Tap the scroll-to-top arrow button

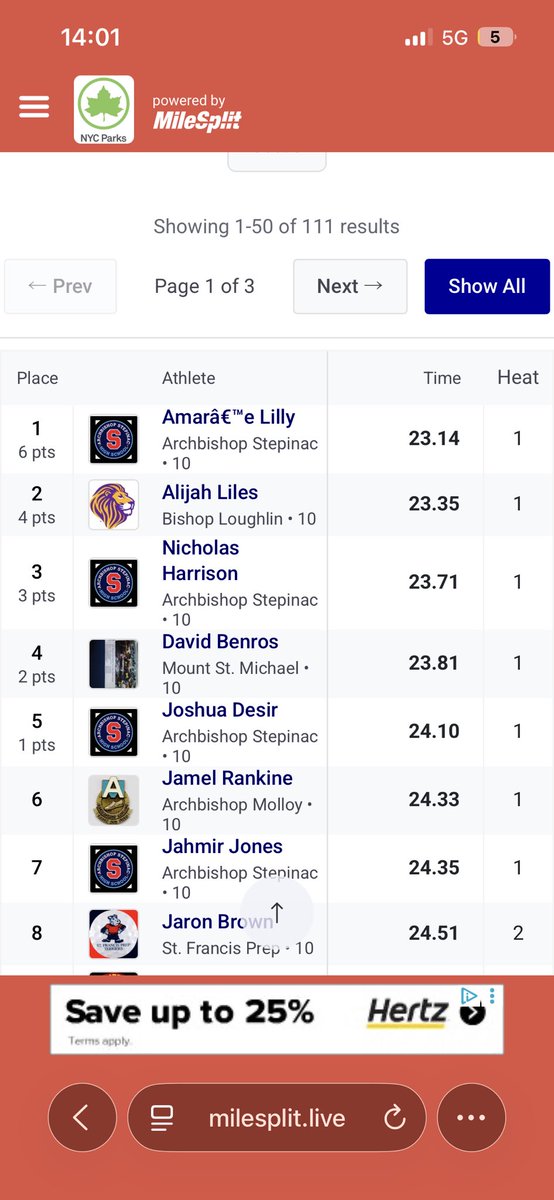[277, 912]
